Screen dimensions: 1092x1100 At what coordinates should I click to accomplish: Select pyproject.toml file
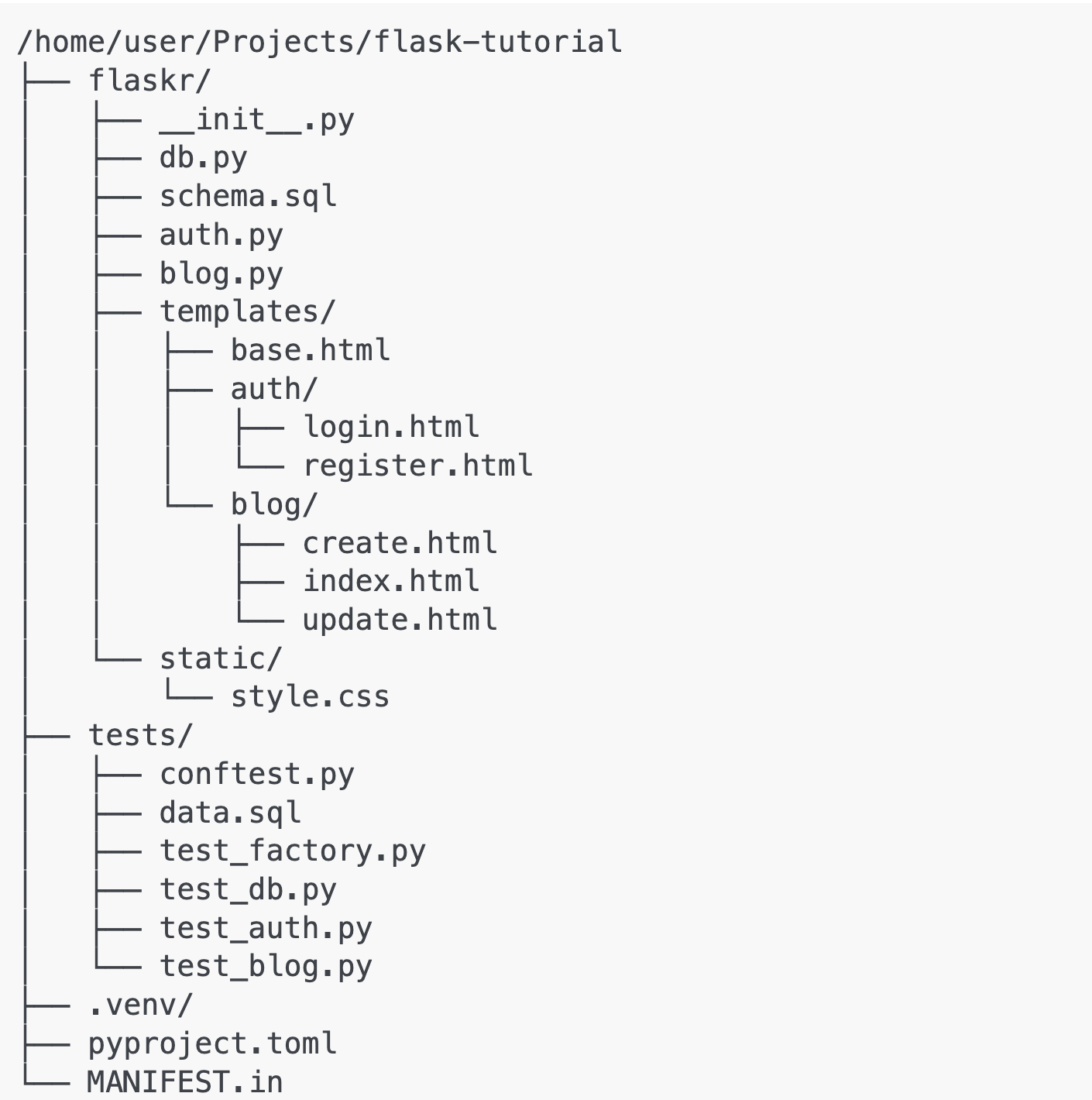(x=212, y=1043)
